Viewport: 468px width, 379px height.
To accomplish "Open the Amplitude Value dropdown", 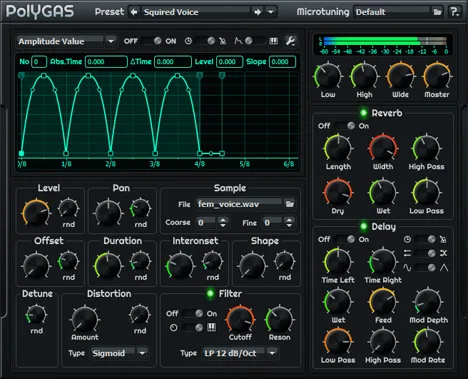I will tap(66, 41).
